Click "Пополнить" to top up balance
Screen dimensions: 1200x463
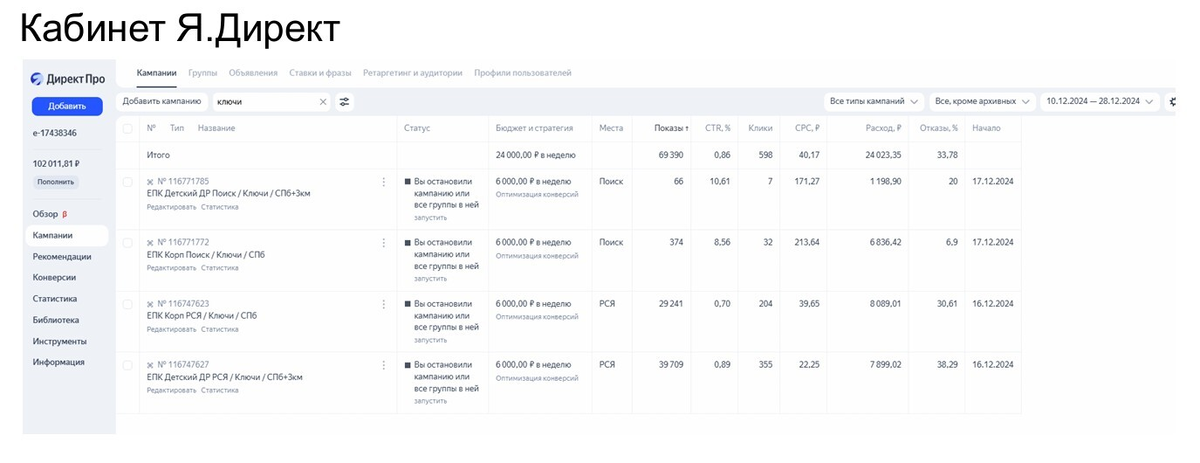(x=57, y=182)
